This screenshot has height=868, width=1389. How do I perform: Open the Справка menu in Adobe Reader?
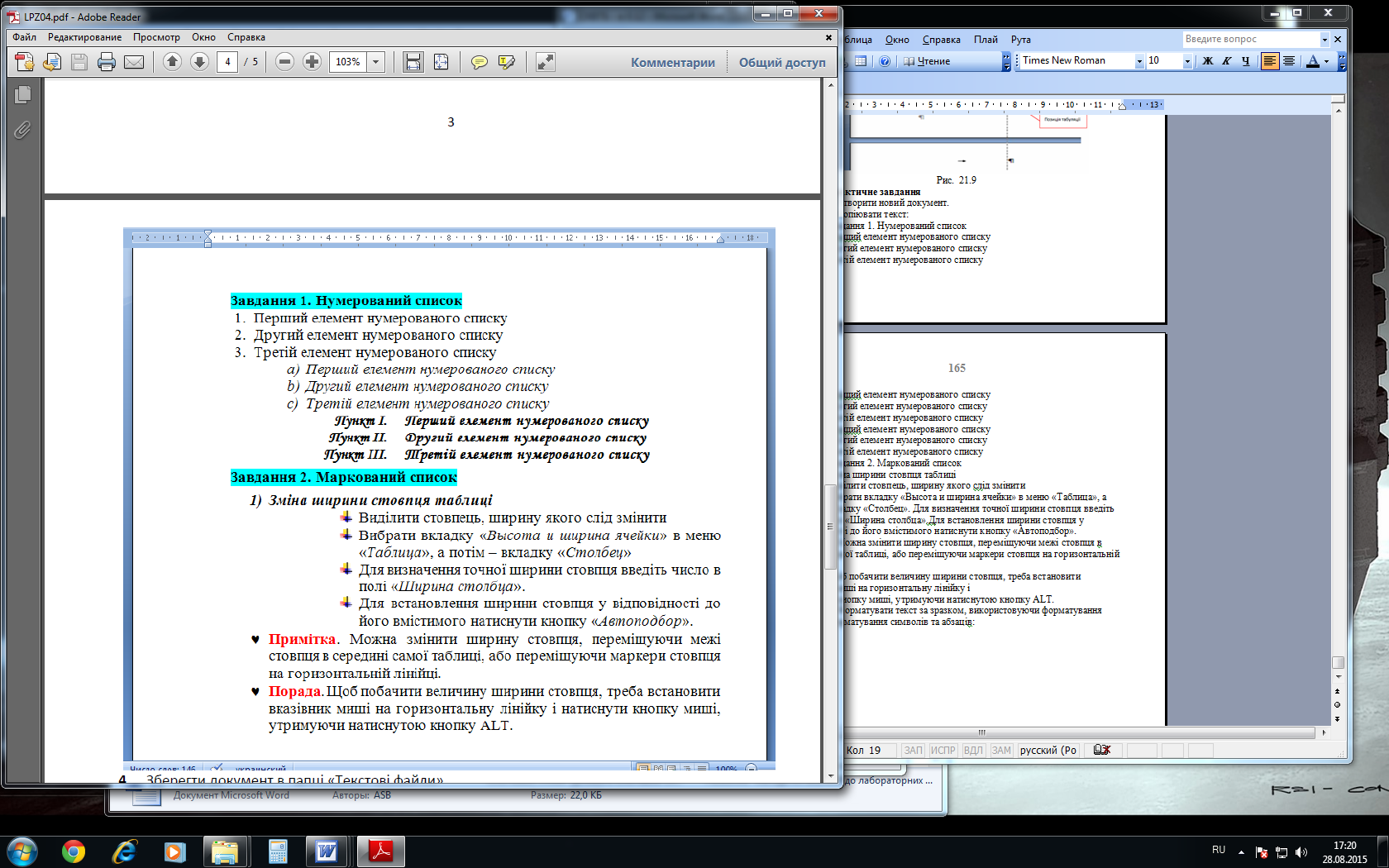click(246, 37)
